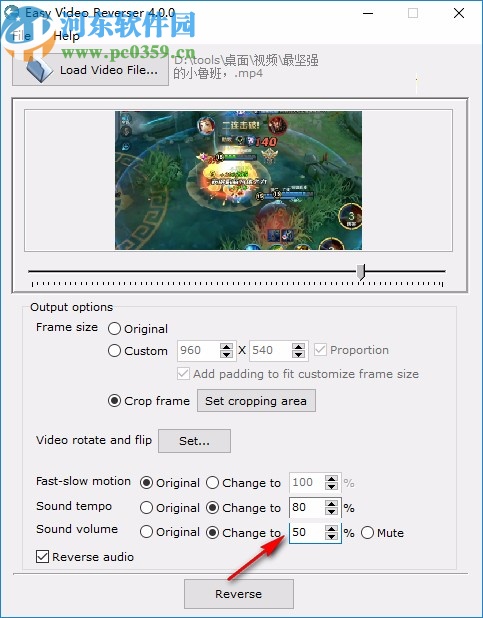
Task: Click the video preview thumbnail
Action: pos(238,181)
